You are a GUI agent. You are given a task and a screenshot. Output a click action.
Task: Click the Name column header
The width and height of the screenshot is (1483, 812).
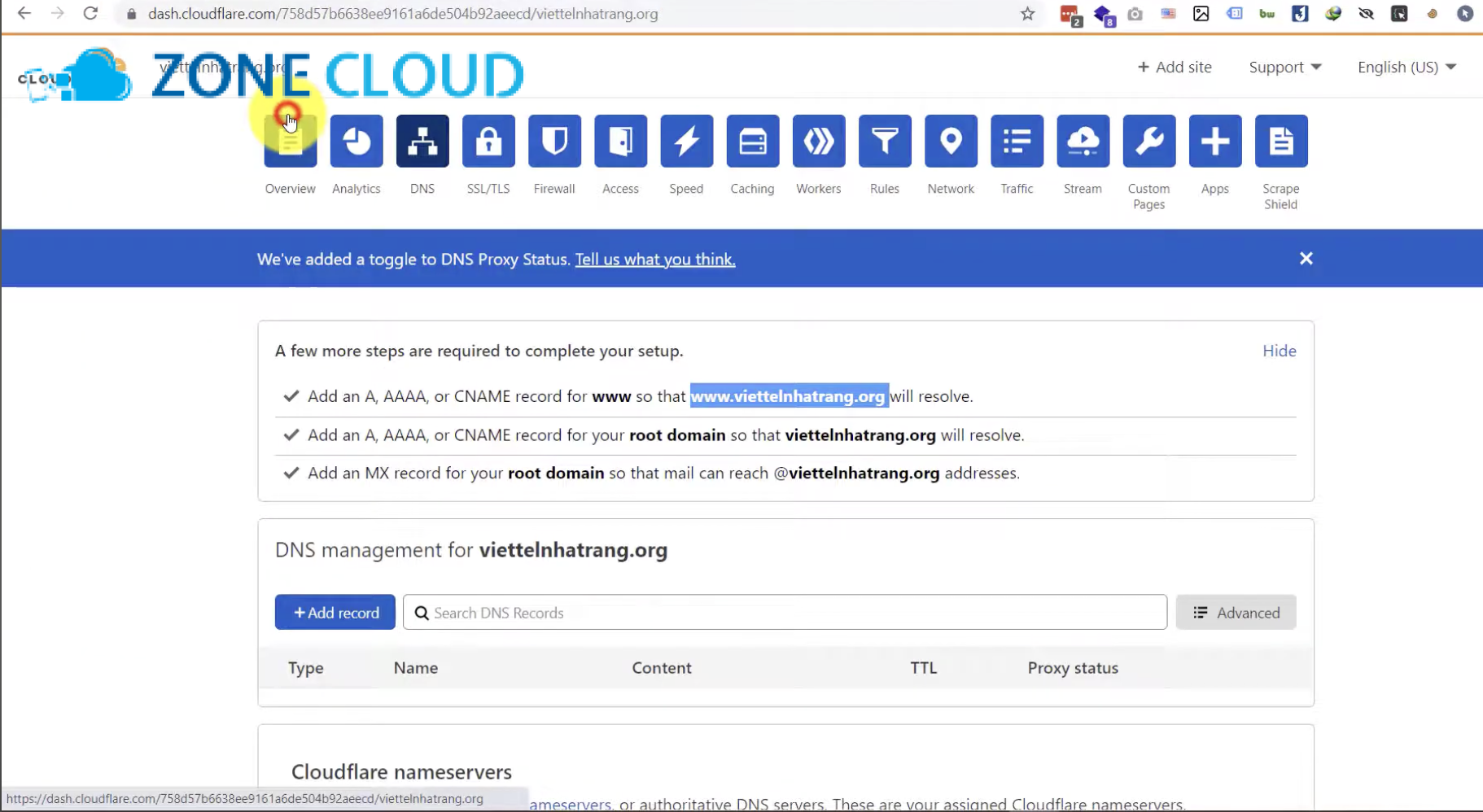(416, 668)
